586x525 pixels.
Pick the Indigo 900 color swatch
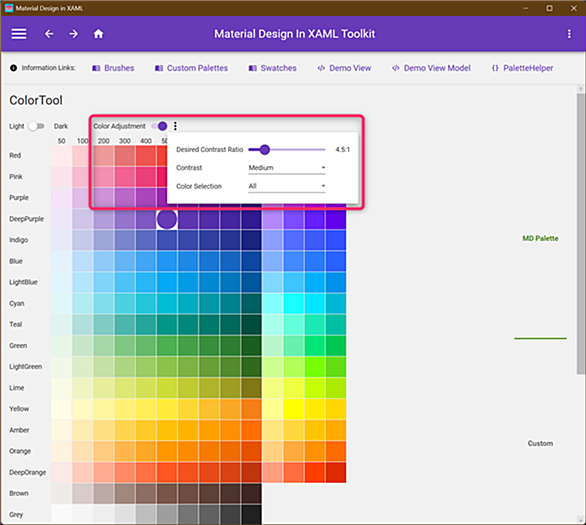pyautogui.click(x=251, y=240)
